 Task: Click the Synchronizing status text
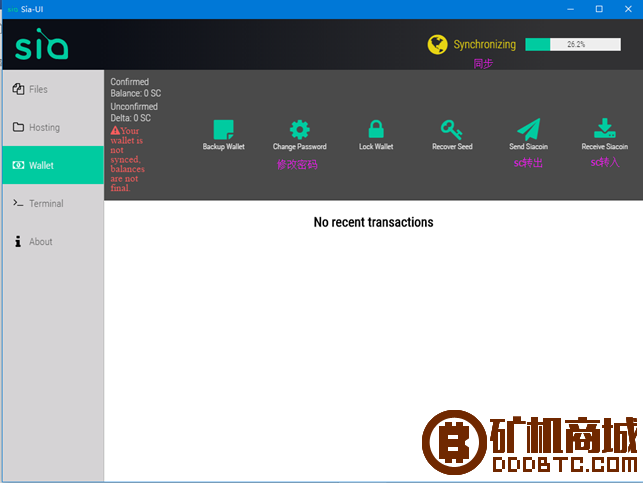[x=485, y=44]
